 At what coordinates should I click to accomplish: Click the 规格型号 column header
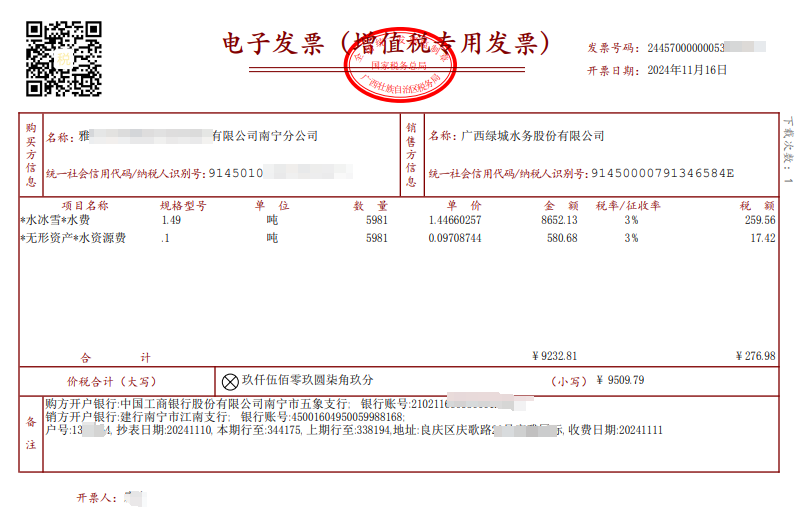pos(183,206)
